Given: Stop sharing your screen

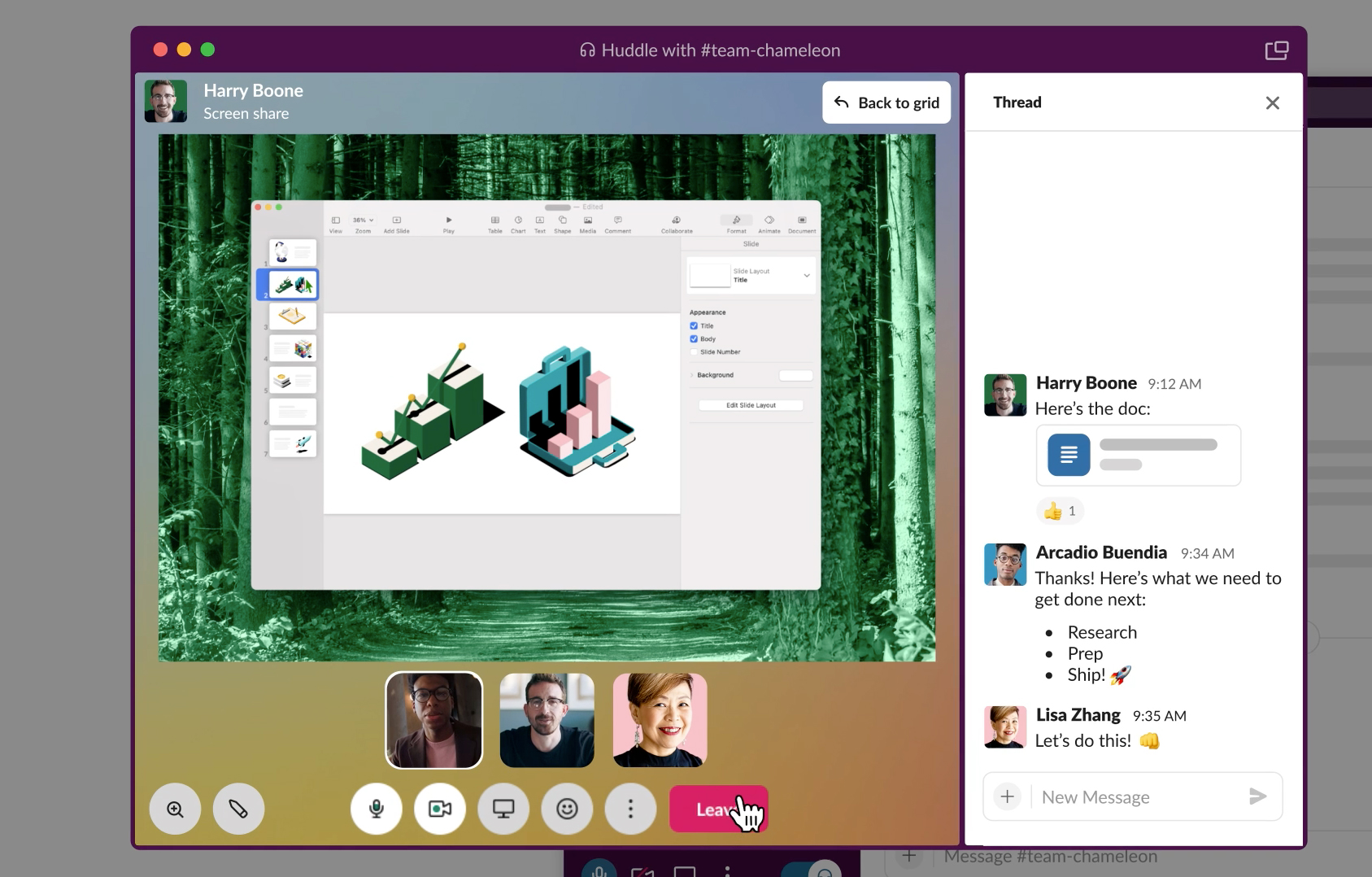Looking at the screenshot, I should click(503, 808).
